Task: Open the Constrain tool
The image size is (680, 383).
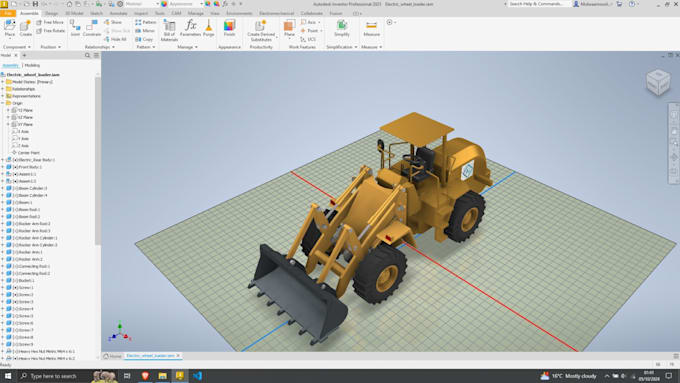Action: [92, 29]
